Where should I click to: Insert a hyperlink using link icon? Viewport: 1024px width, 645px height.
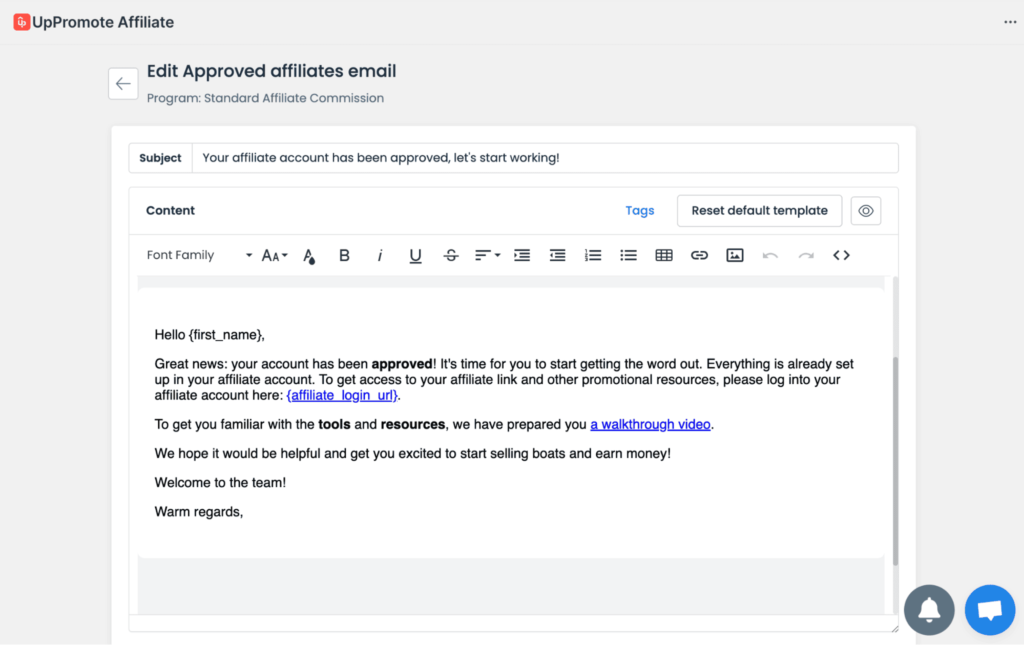point(699,255)
